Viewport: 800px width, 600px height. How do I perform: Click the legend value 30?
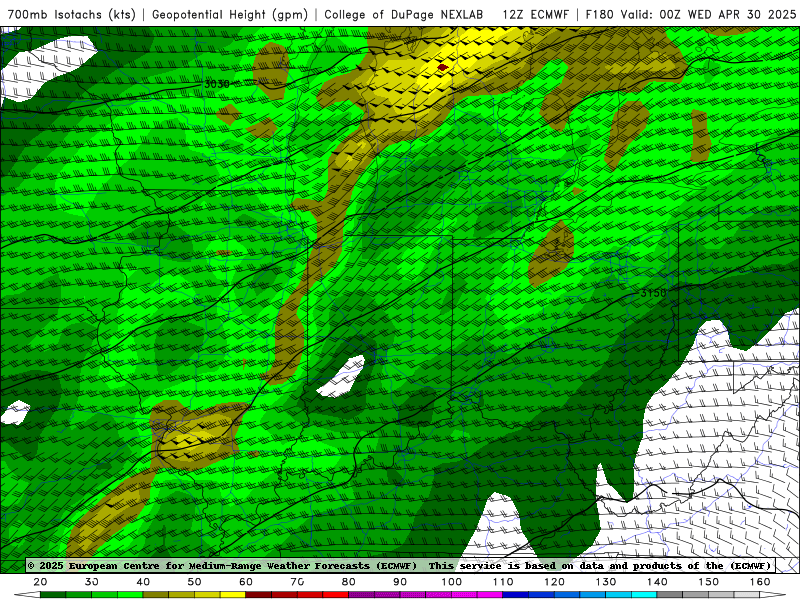92,582
